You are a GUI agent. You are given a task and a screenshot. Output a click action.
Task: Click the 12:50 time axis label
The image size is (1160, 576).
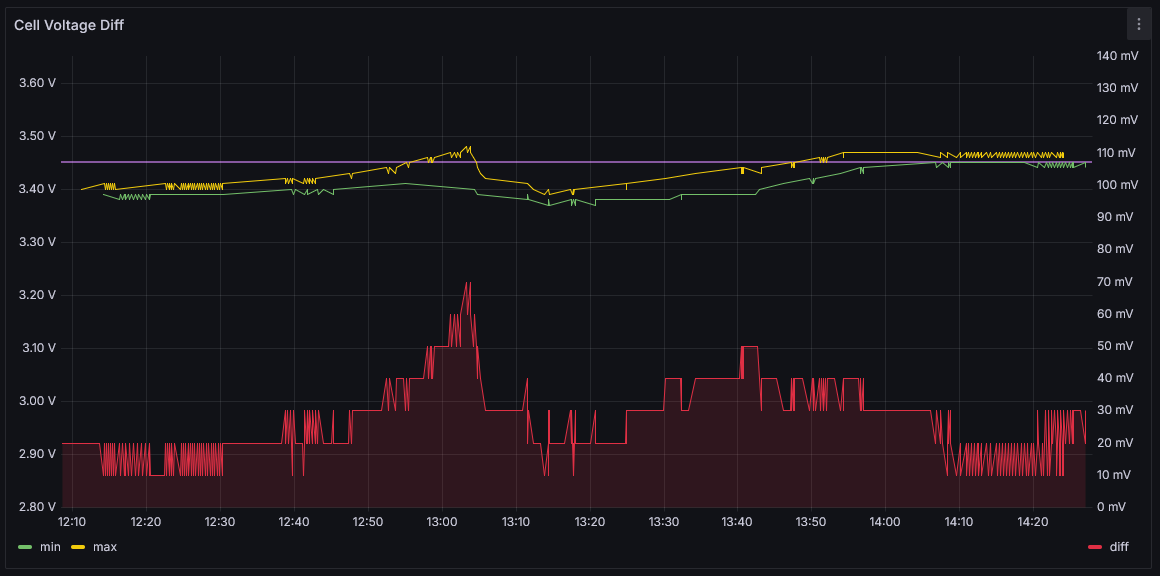368,522
